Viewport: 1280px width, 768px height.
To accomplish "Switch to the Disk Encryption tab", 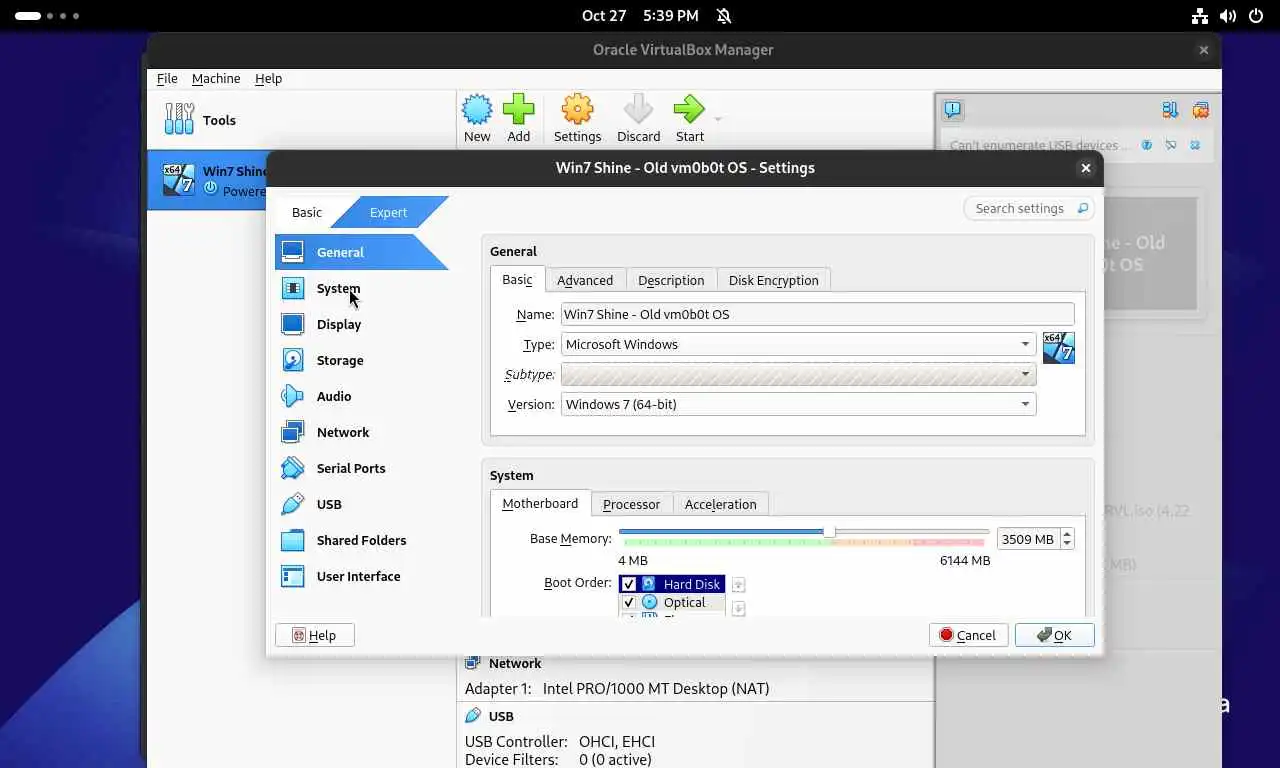I will click(x=773, y=280).
